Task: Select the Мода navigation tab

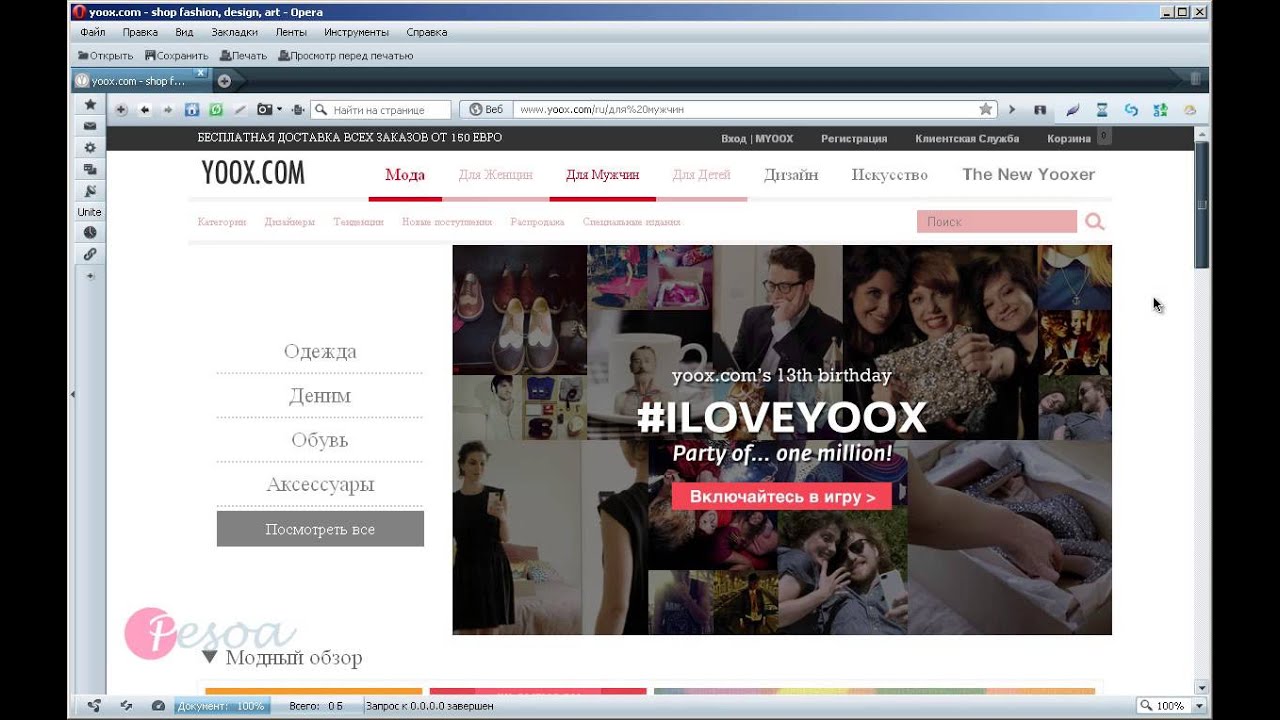Action: click(x=405, y=175)
